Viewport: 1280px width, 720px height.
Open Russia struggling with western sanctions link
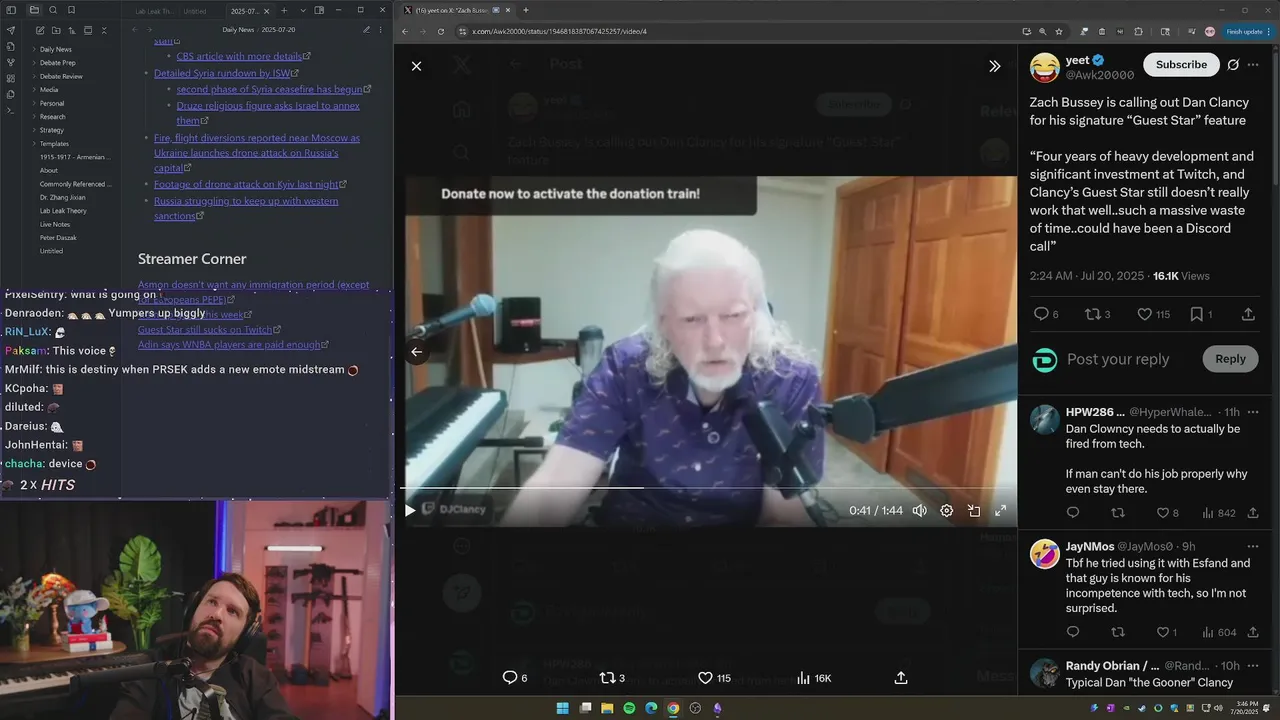(246, 208)
